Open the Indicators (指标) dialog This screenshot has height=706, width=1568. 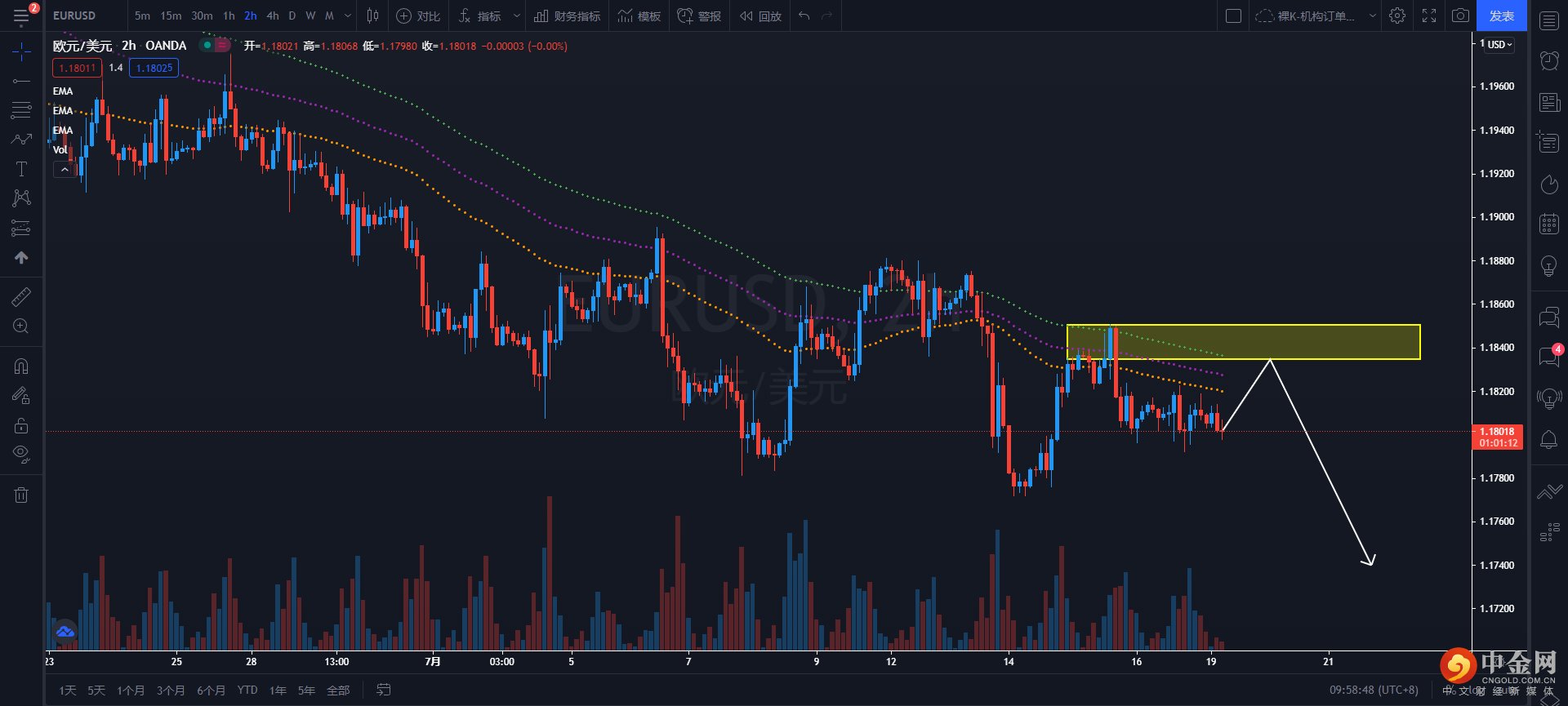(480, 16)
